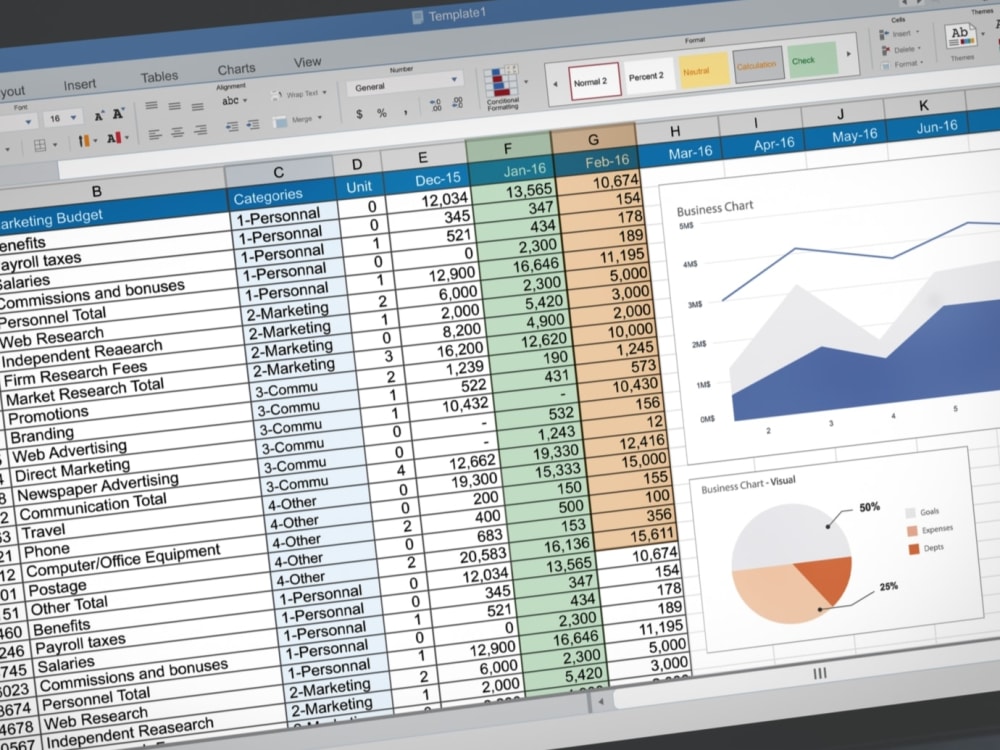
Task: Select the Dec-15 header cell
Action: pyautogui.click(x=427, y=179)
